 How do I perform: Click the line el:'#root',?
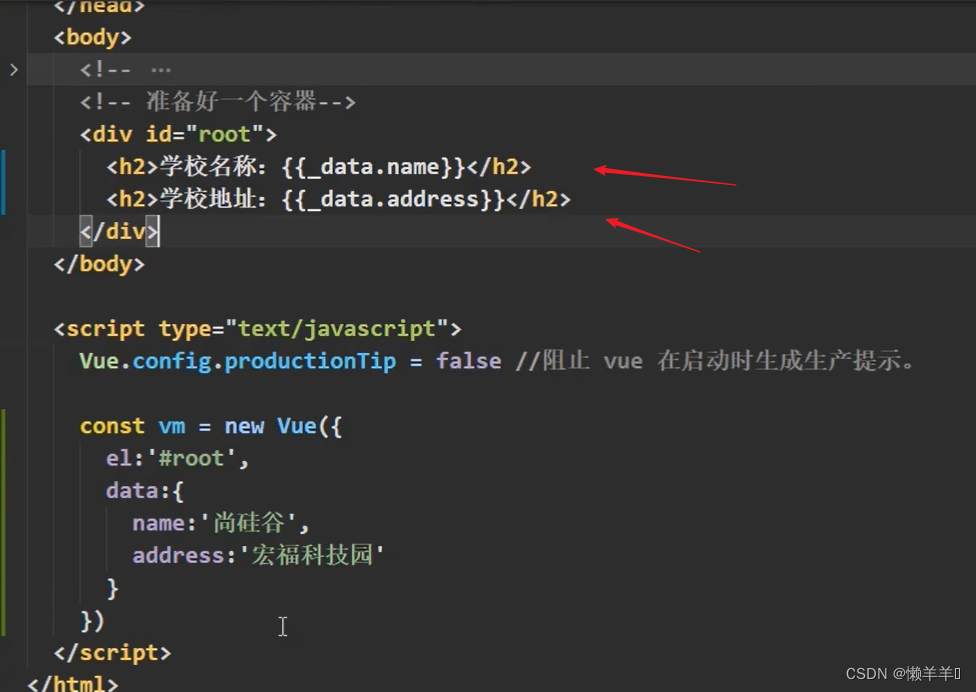coord(177,459)
